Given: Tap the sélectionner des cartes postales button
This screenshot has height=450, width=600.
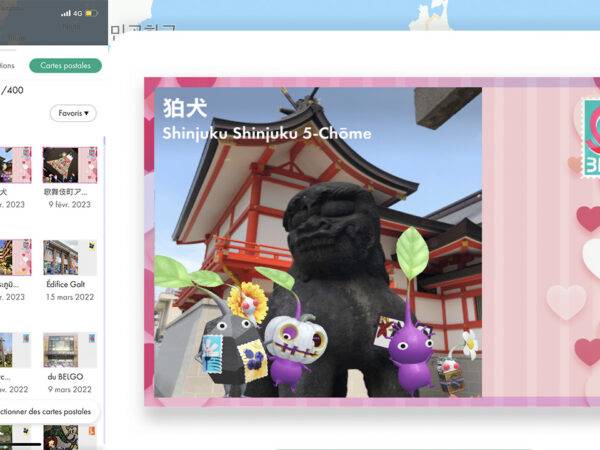Looking at the screenshot, I should tap(46, 412).
